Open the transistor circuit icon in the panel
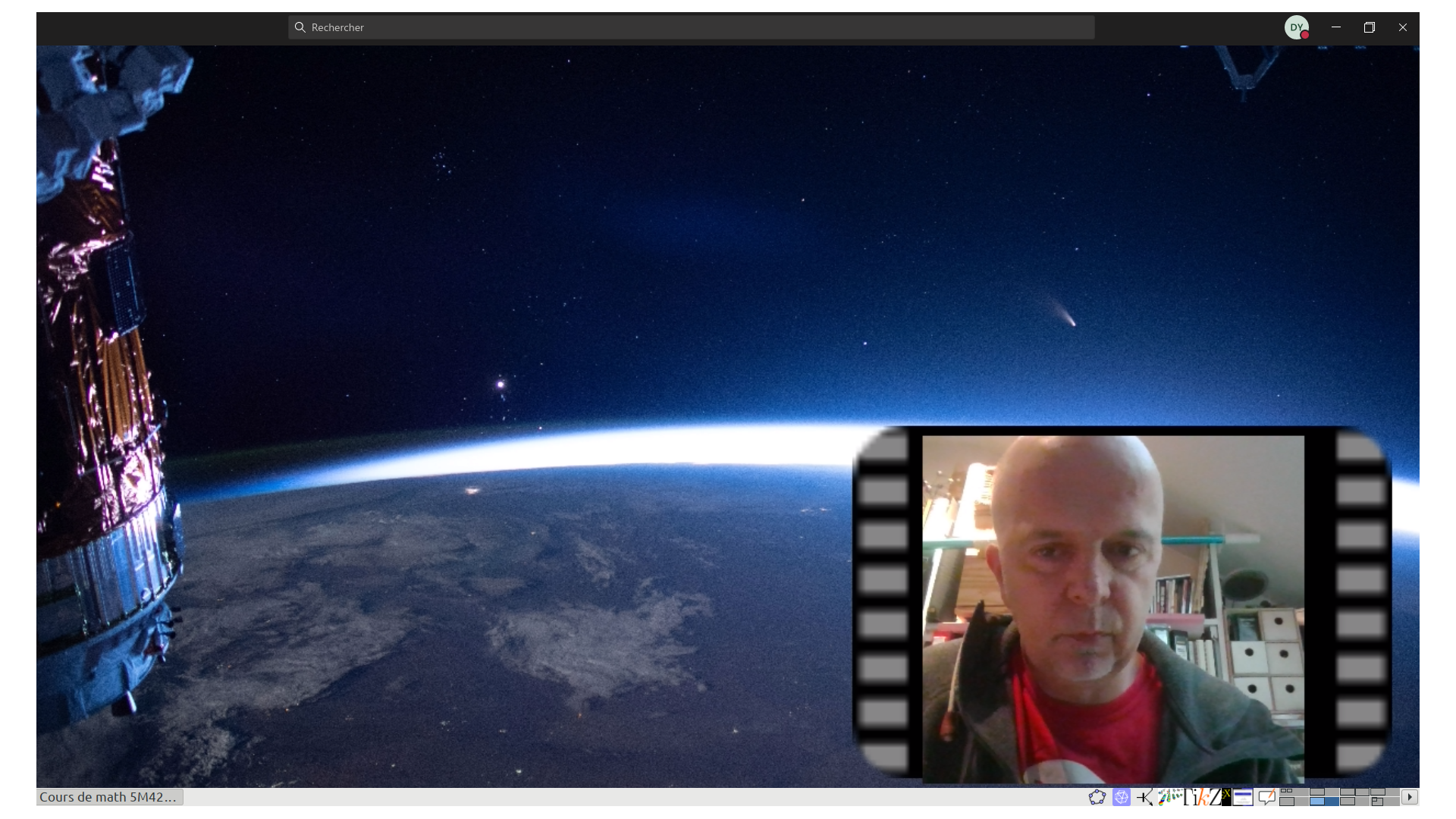This screenshot has width=1456, height=819. (x=1145, y=797)
